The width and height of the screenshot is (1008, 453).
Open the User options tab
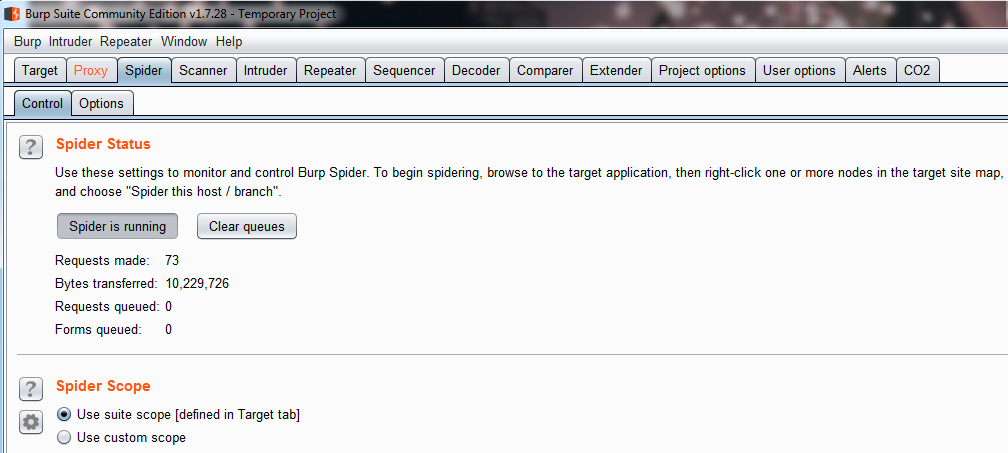point(799,71)
